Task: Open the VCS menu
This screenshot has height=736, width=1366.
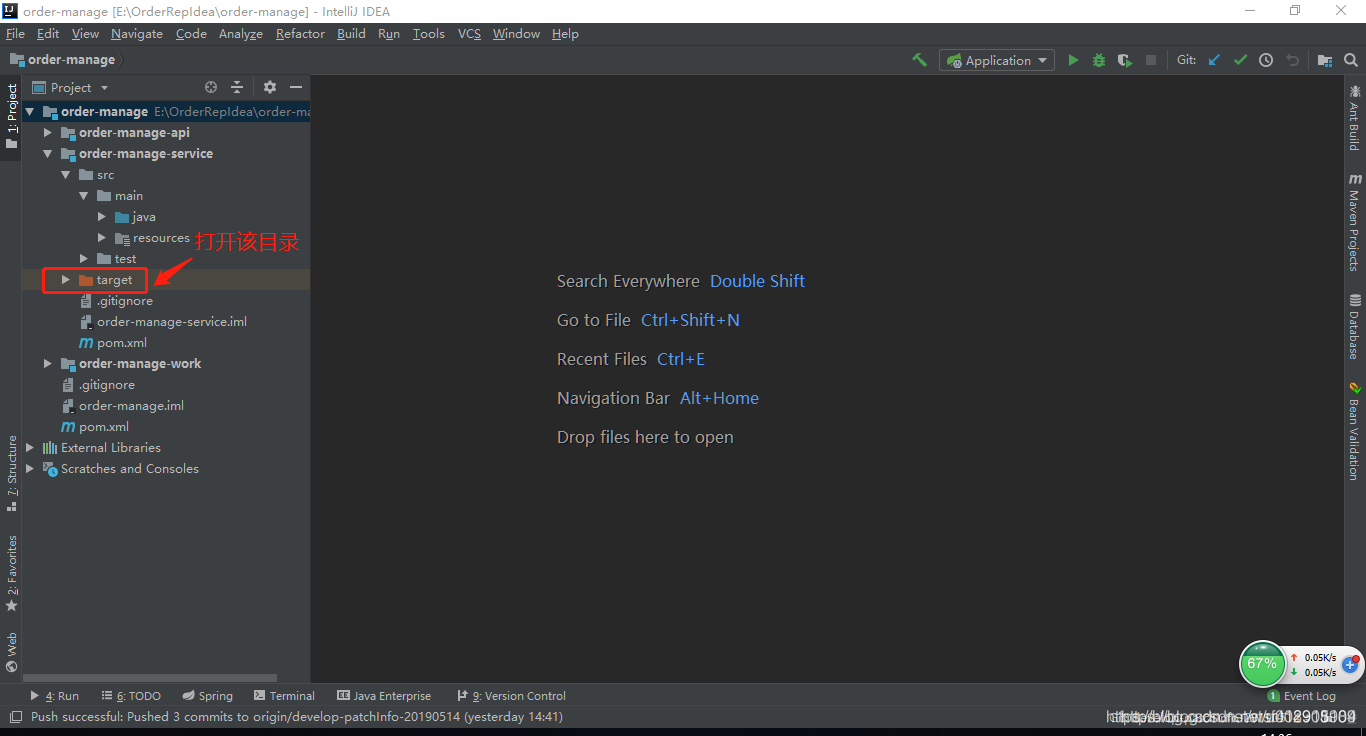Action: click(469, 34)
